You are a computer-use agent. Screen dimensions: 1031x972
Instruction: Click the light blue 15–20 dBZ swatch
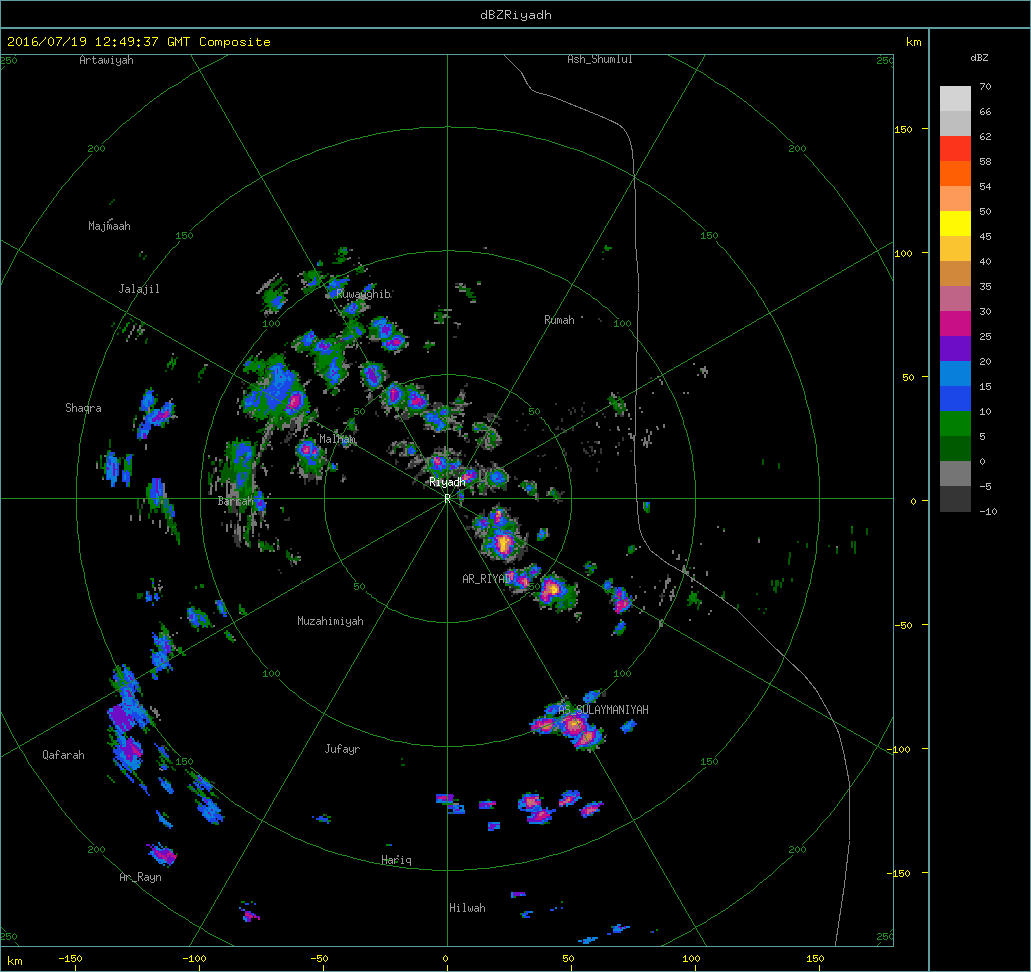pyautogui.click(x=955, y=374)
